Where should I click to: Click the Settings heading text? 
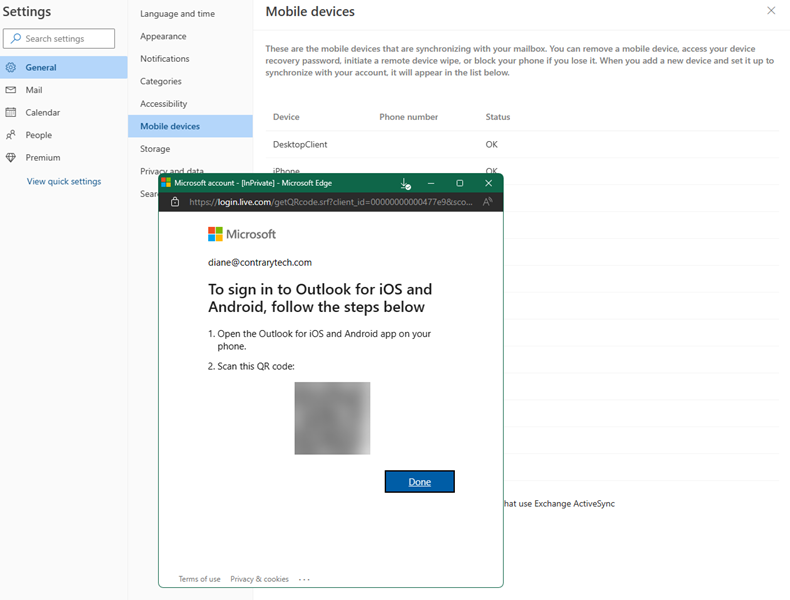pyautogui.click(x=27, y=12)
